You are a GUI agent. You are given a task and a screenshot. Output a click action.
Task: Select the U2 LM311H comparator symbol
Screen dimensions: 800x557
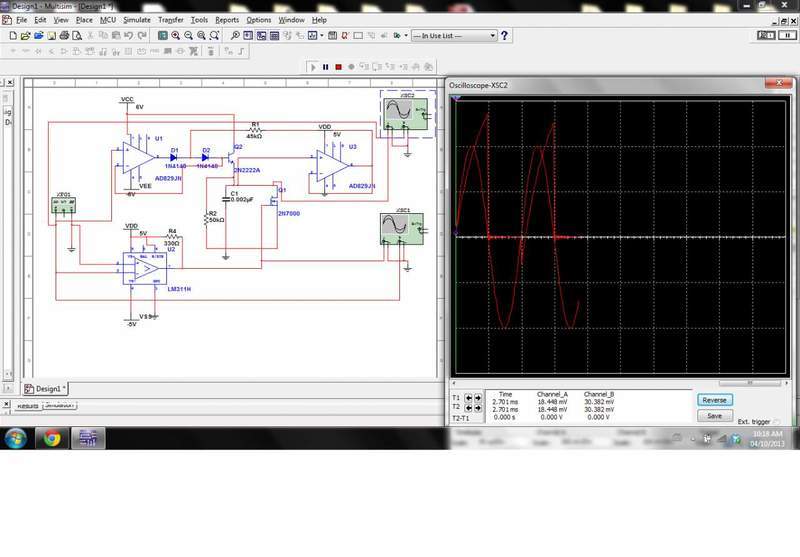click(145, 268)
